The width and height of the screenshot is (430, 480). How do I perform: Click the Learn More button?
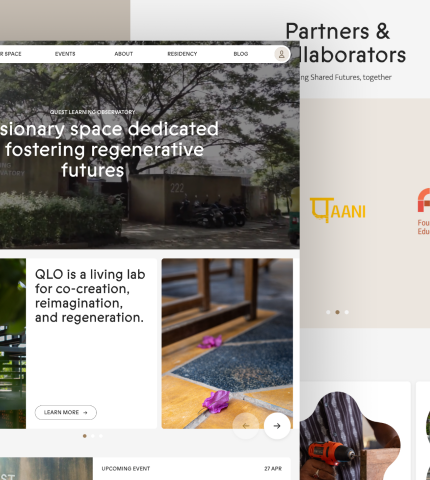pyautogui.click(x=66, y=413)
